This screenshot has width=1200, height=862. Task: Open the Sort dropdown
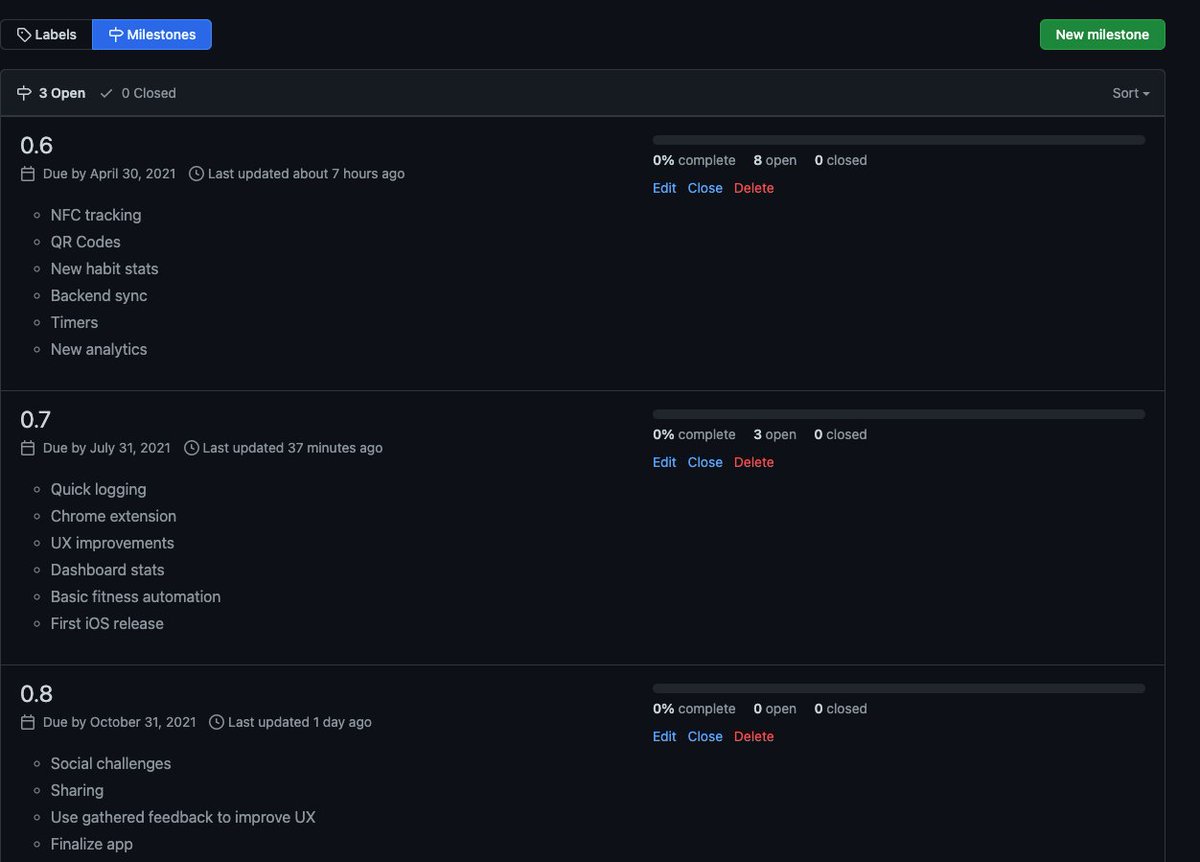(1131, 93)
